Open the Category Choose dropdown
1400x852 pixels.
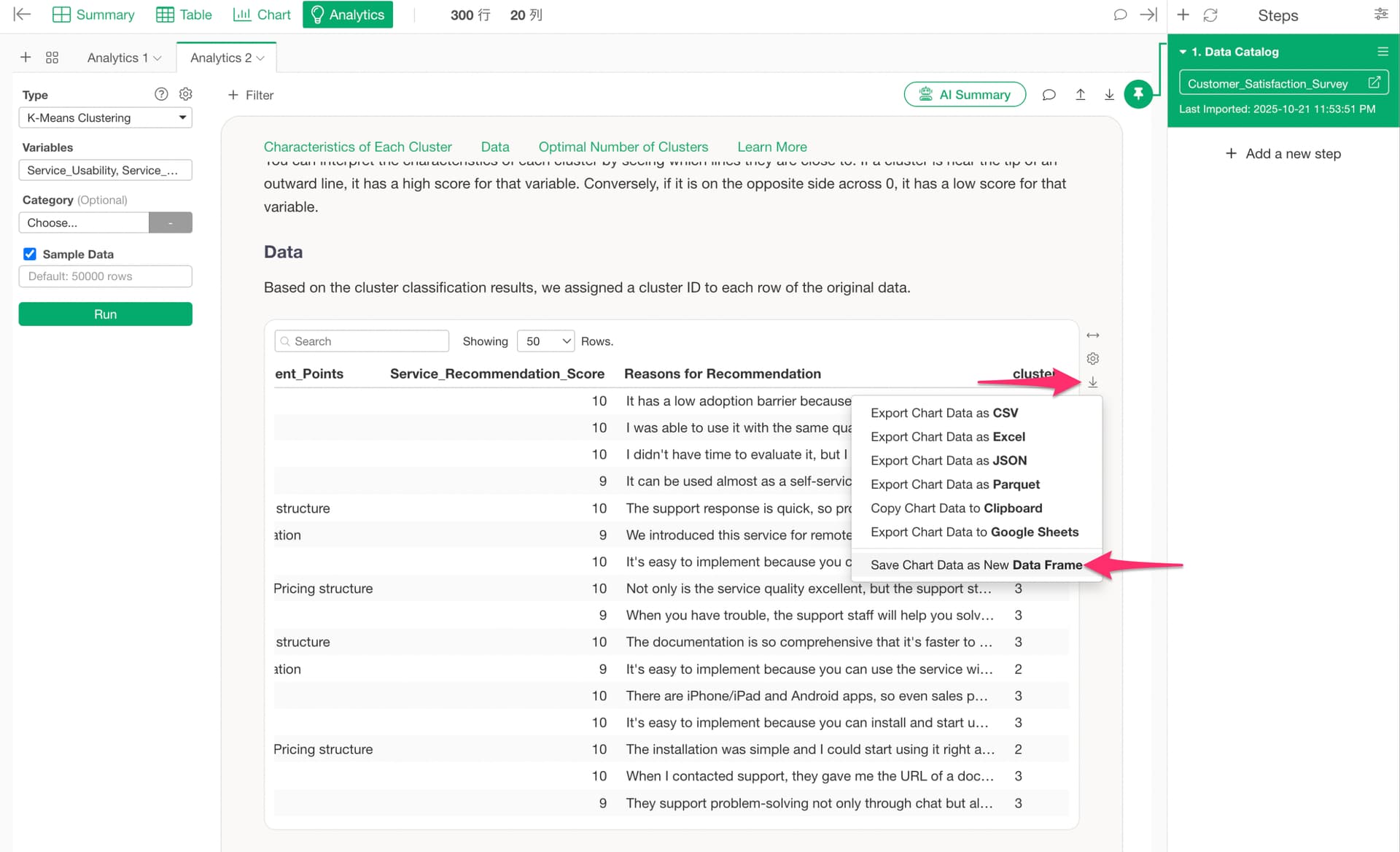pyautogui.click(x=84, y=223)
